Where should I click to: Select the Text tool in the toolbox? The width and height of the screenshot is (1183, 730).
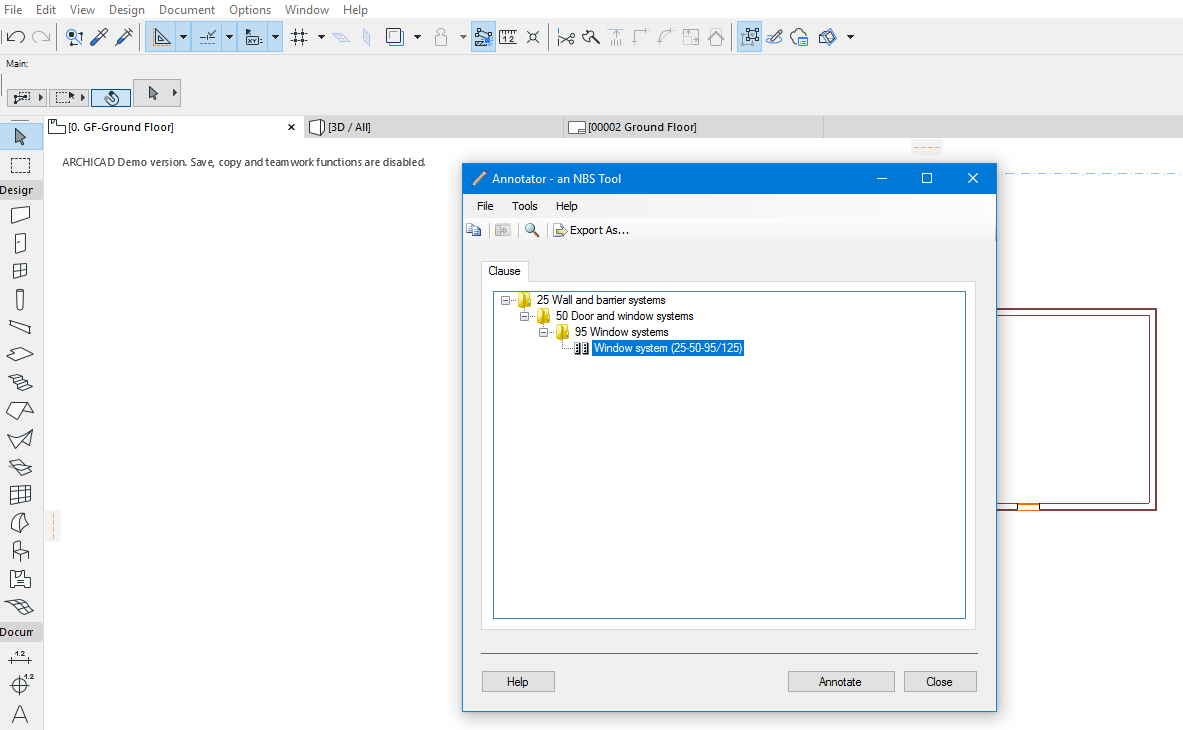[20, 713]
